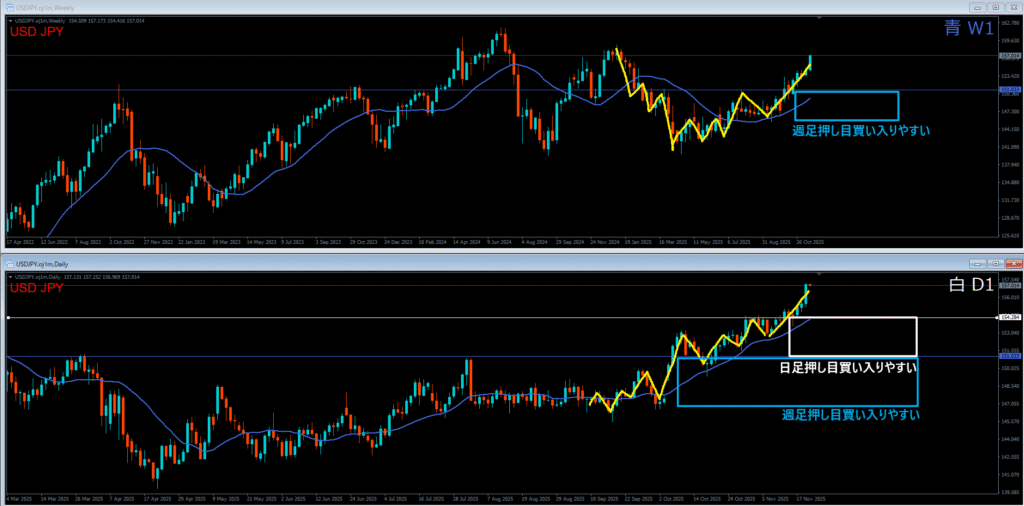Click the Daily chart window title icon
The image size is (1024, 506).
(x=9, y=262)
